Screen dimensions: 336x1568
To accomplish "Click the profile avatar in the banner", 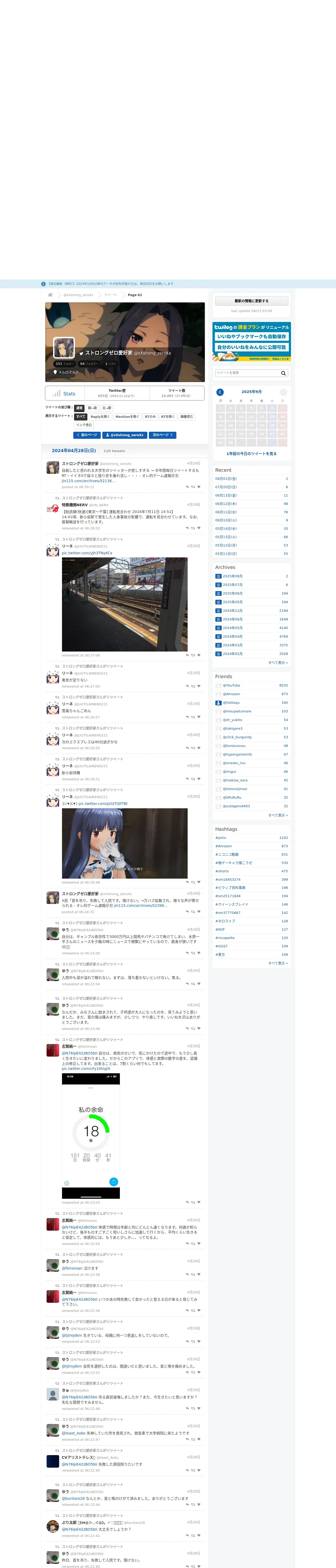I will pyautogui.click(x=64, y=347).
